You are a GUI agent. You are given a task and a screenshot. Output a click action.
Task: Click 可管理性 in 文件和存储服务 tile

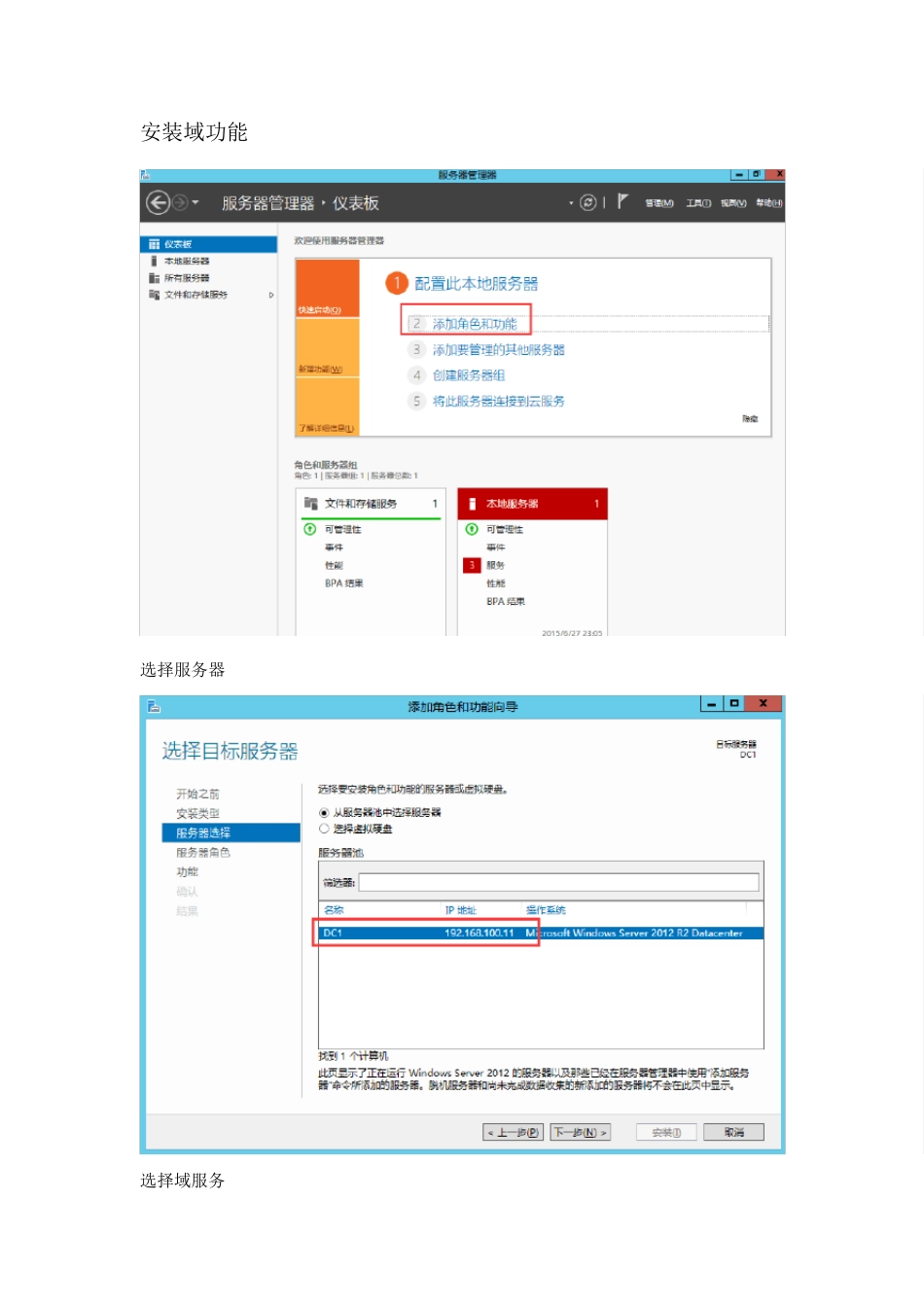pyautogui.click(x=342, y=530)
